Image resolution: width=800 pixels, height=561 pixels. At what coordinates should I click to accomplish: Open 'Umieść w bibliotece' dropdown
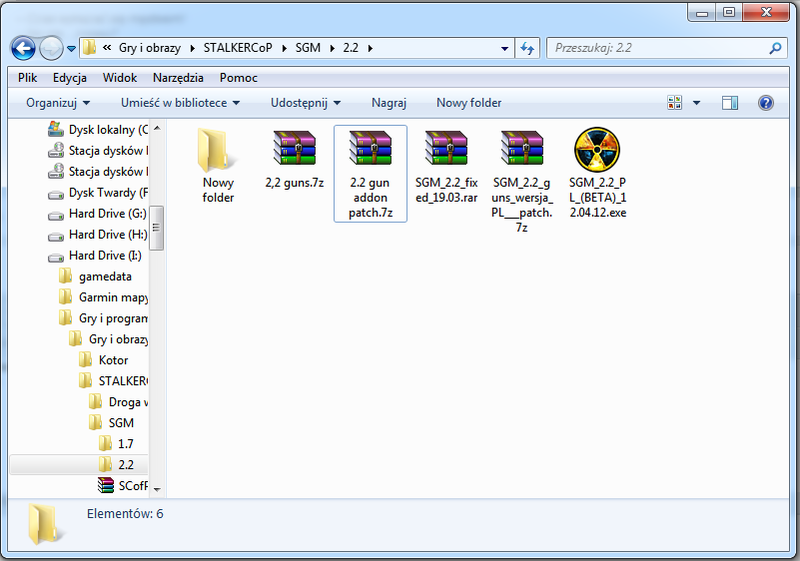point(180,103)
